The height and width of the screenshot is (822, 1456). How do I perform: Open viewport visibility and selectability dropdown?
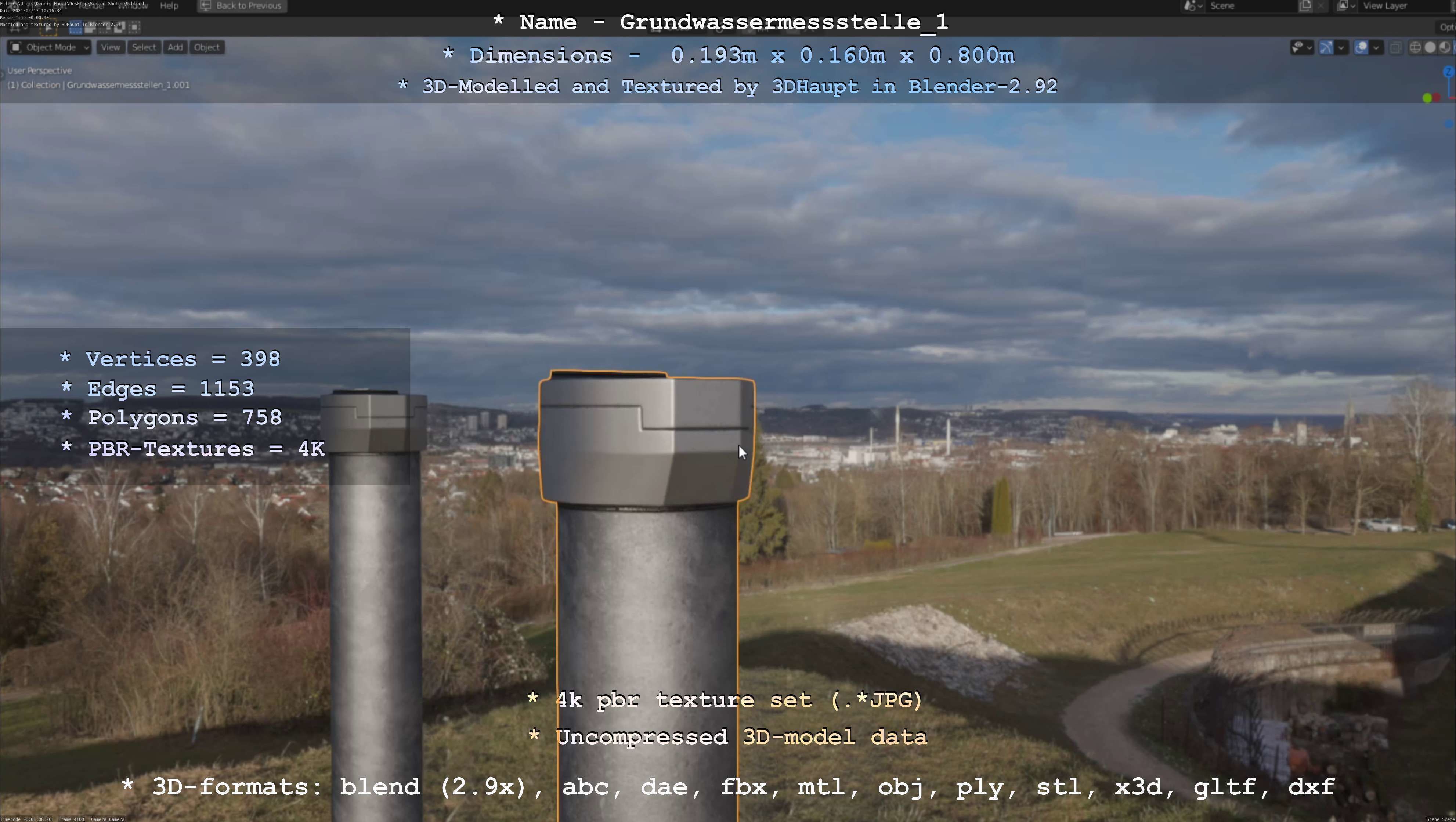[1302, 47]
